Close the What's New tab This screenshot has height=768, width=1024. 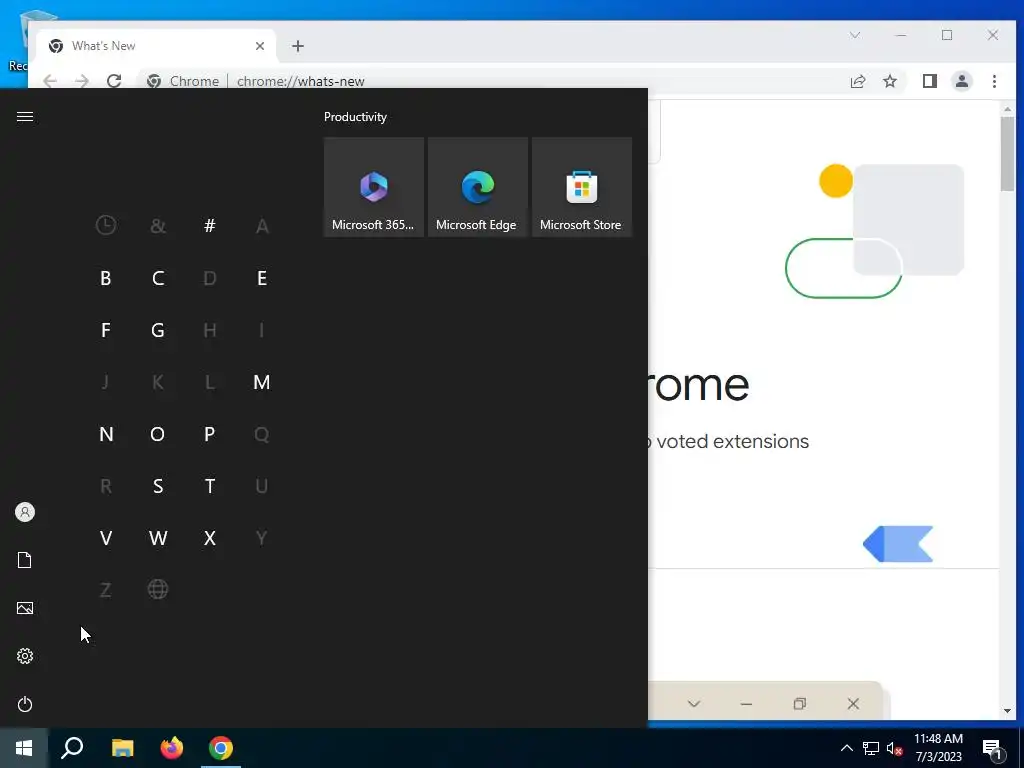coord(260,46)
